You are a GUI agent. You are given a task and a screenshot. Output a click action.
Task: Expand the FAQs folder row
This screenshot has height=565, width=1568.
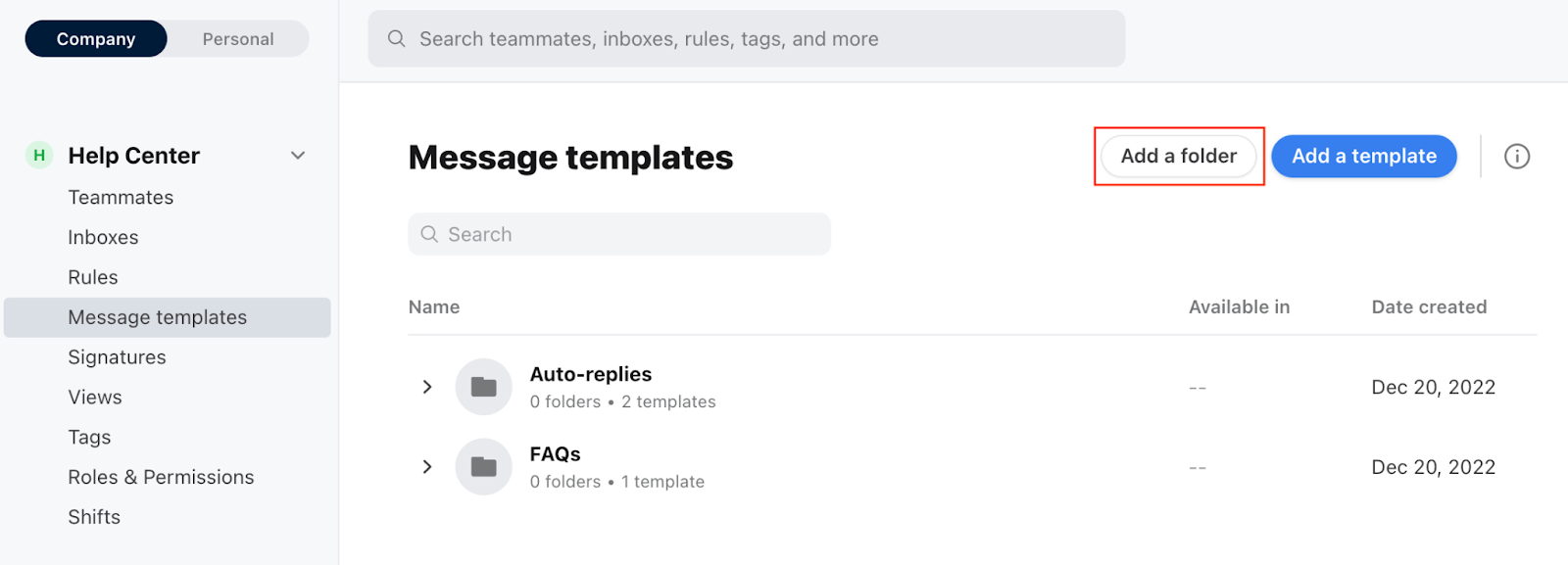click(427, 467)
